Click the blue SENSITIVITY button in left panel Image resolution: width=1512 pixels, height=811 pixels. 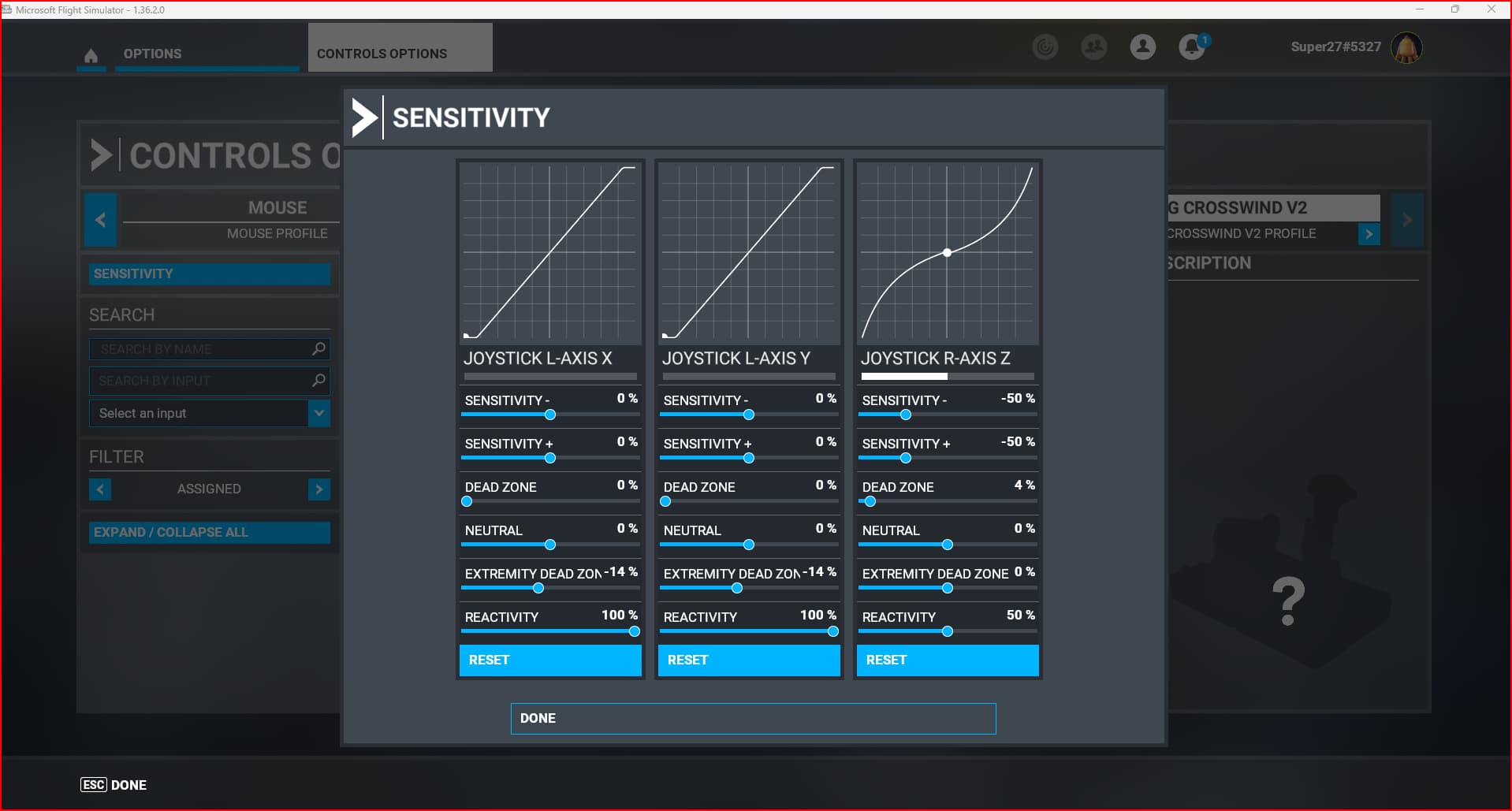click(x=210, y=273)
